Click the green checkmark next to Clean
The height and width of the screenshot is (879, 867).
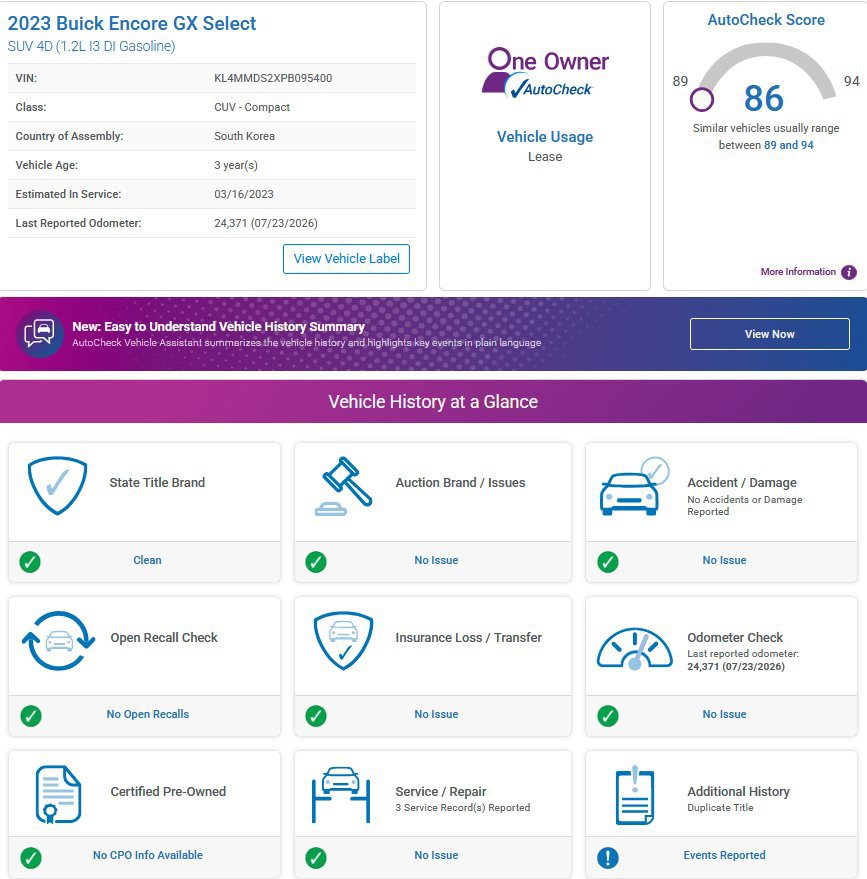(x=30, y=562)
